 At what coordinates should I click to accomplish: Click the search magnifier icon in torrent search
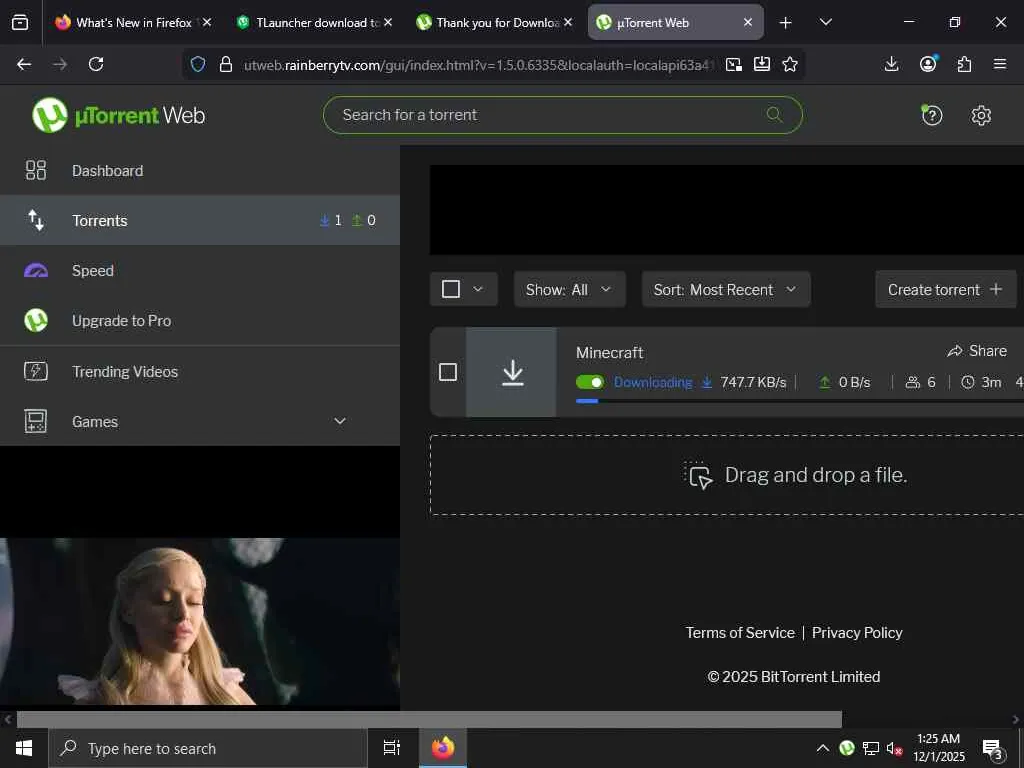pos(775,115)
